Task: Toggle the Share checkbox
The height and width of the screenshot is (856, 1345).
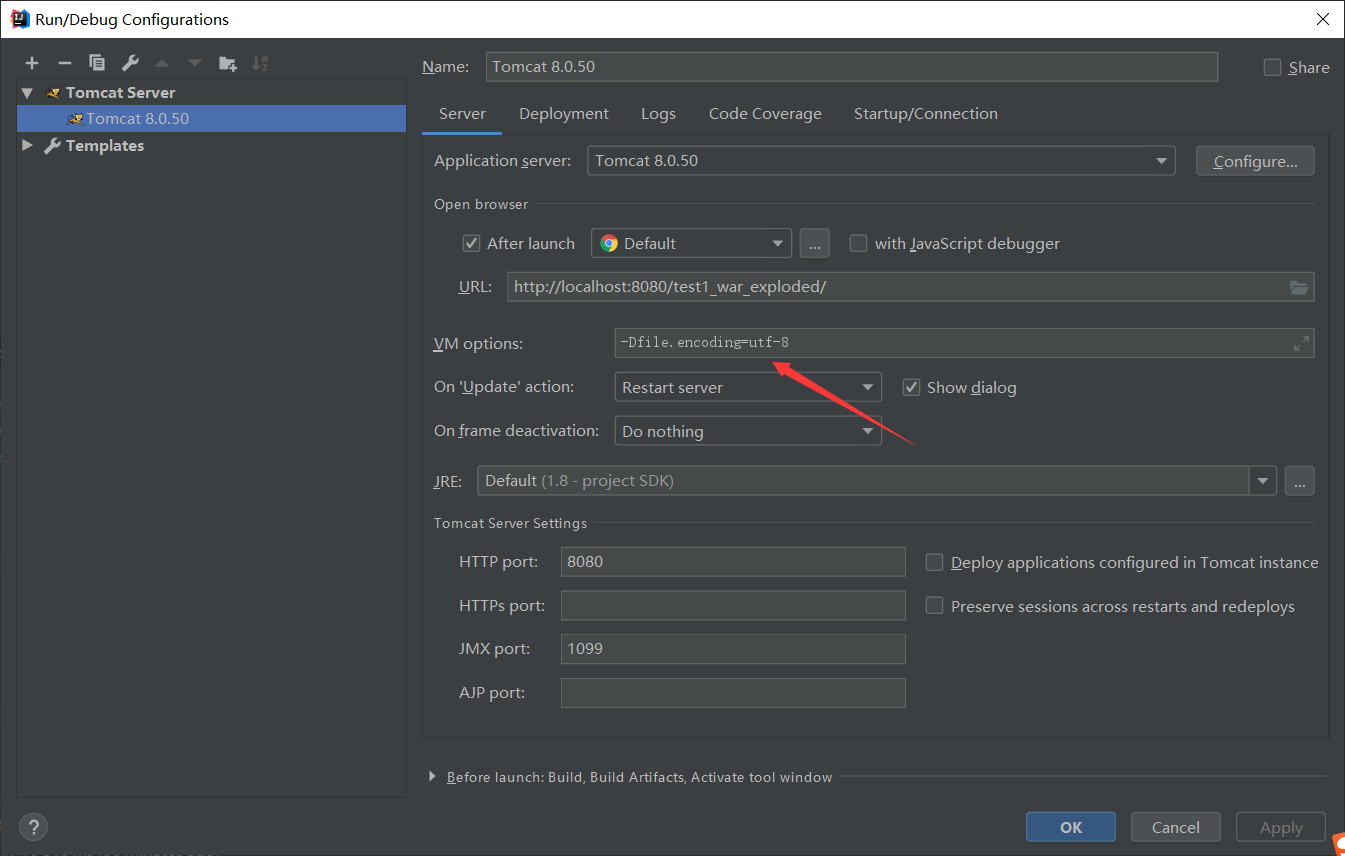Action: 1272,67
